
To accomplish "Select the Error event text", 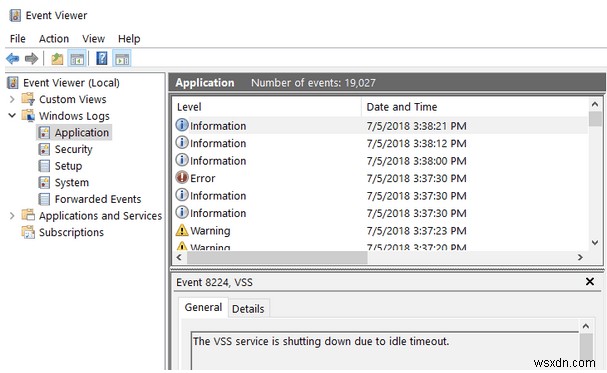I will 202,178.
